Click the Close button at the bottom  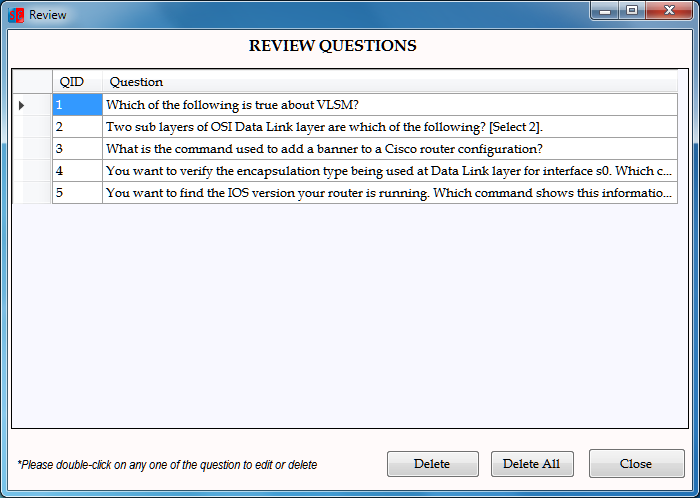(636, 464)
